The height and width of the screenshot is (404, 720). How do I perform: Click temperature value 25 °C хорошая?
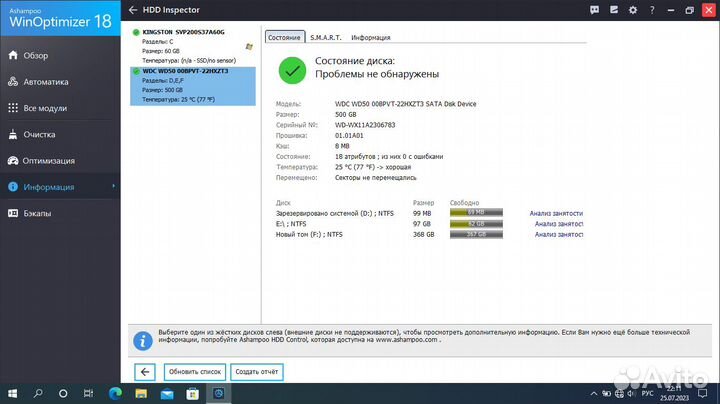click(373, 167)
